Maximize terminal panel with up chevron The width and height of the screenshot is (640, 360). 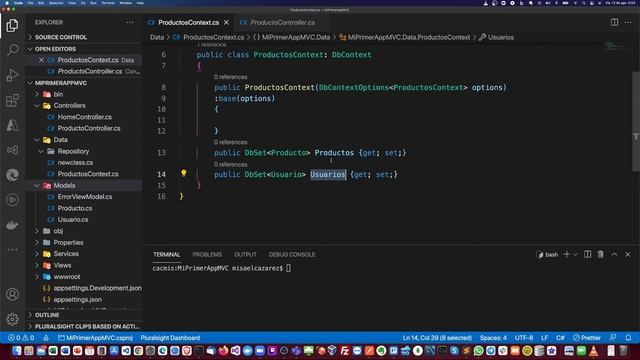click(x=614, y=254)
